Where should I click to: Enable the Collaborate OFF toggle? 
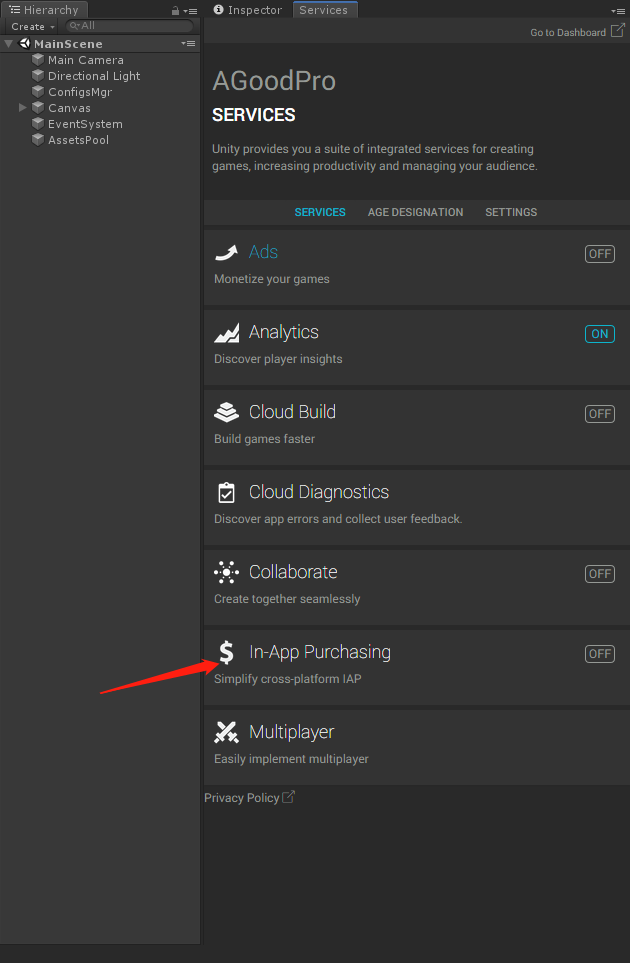point(599,573)
